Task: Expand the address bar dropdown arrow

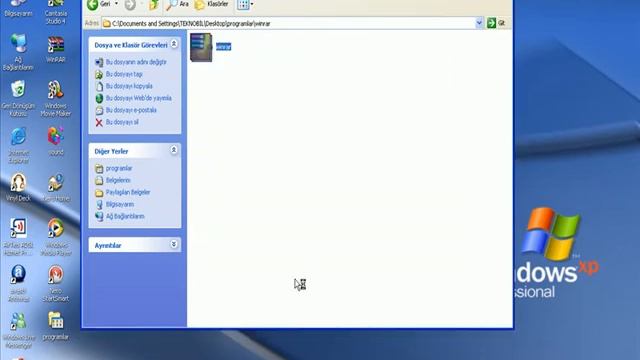Action: click(479, 23)
